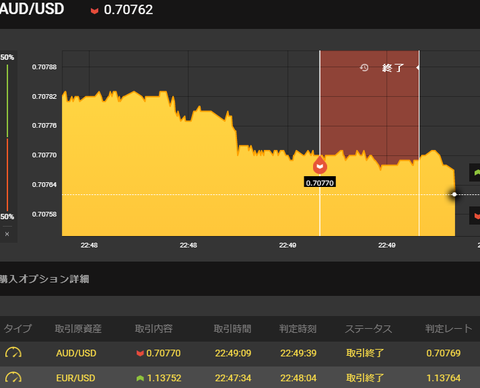Select AUD/USD asset link in trade table
480x388 pixels.
coord(76,353)
